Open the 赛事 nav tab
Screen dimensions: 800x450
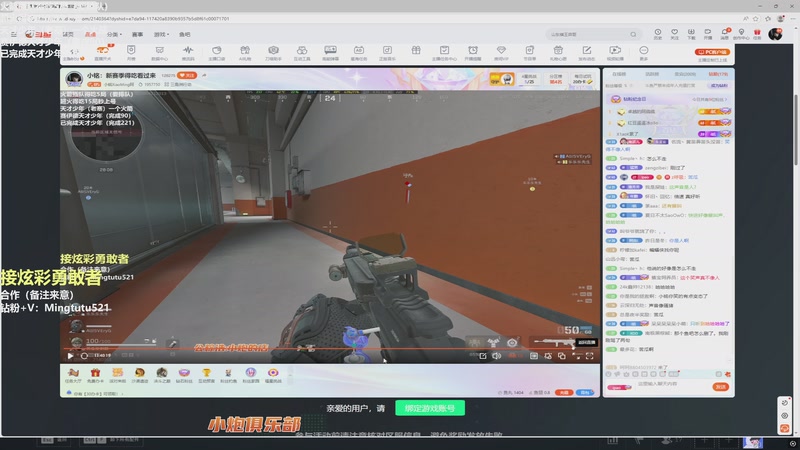point(137,35)
